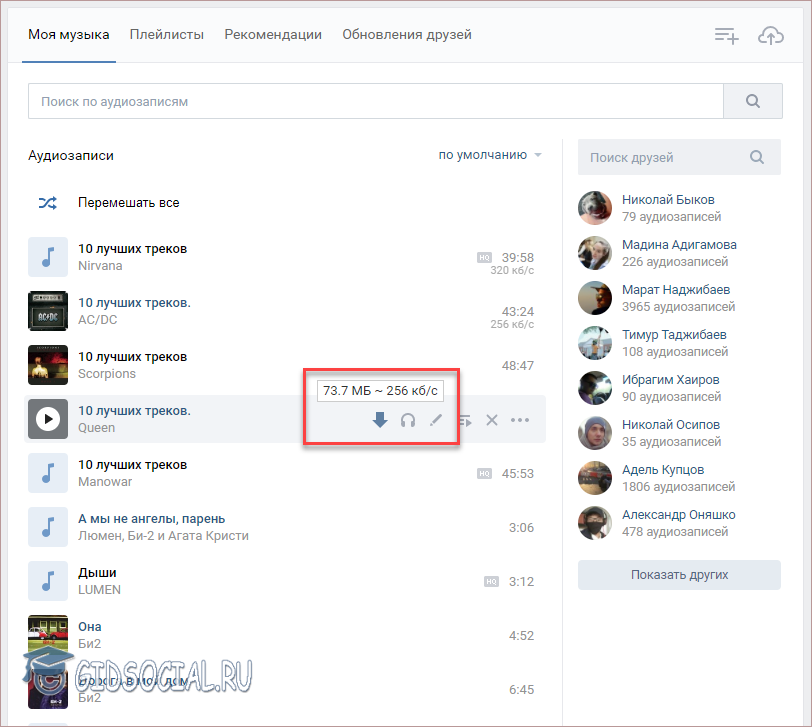Open the Рекомендации tab

click(273, 34)
